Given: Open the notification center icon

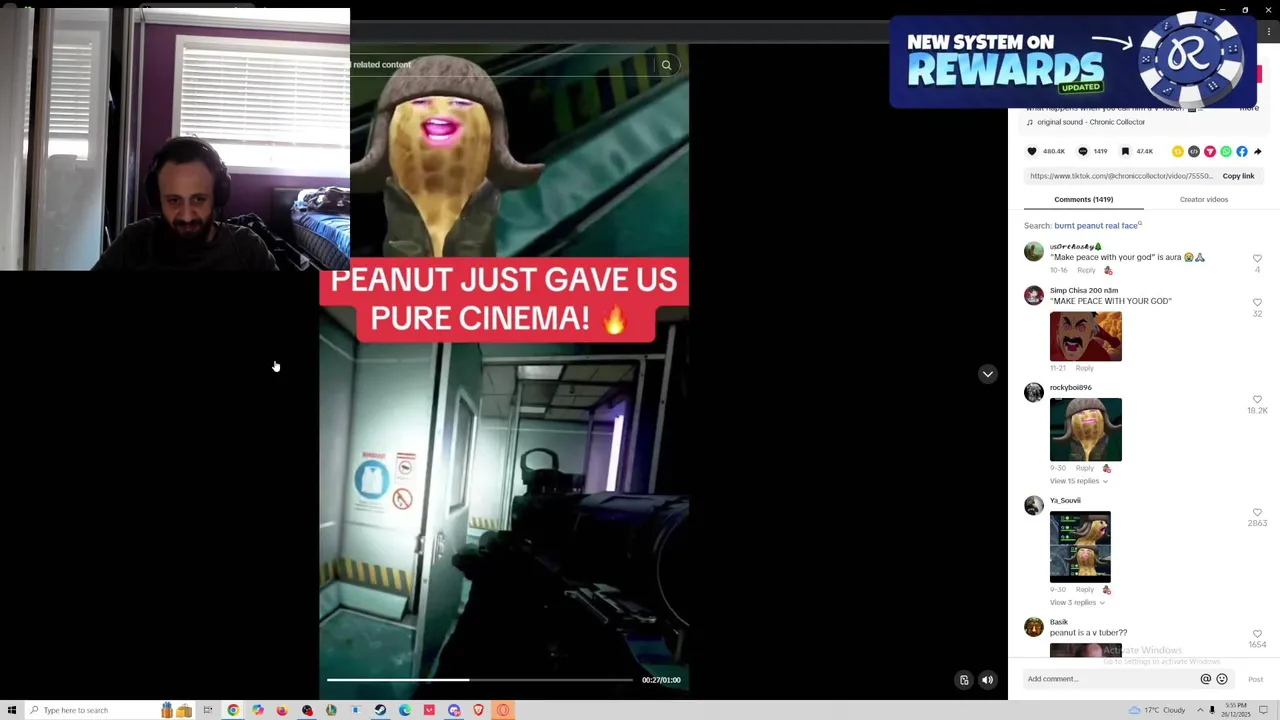Looking at the screenshot, I should (x=1263, y=710).
